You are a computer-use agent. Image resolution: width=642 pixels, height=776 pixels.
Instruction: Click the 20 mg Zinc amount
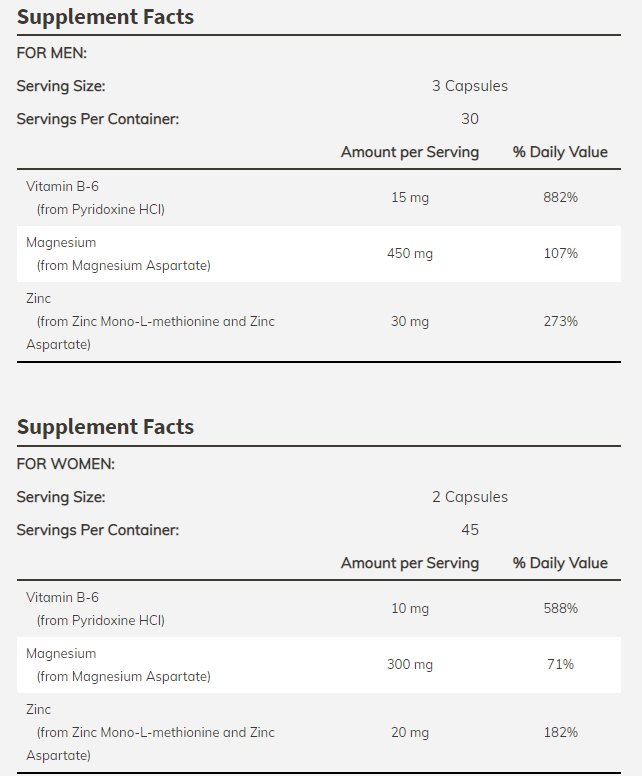tap(410, 732)
